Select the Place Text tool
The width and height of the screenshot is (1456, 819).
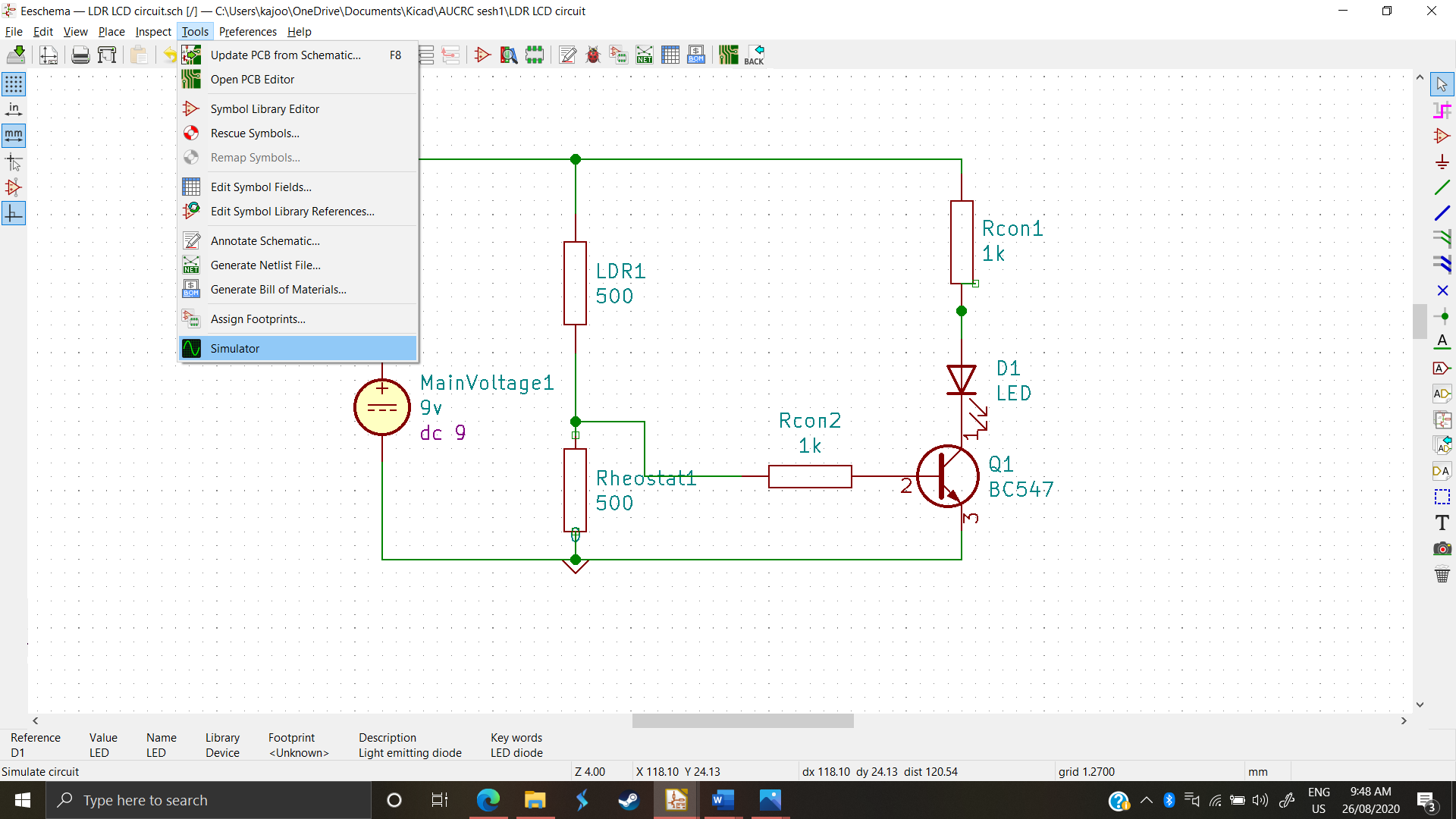coord(1442,522)
